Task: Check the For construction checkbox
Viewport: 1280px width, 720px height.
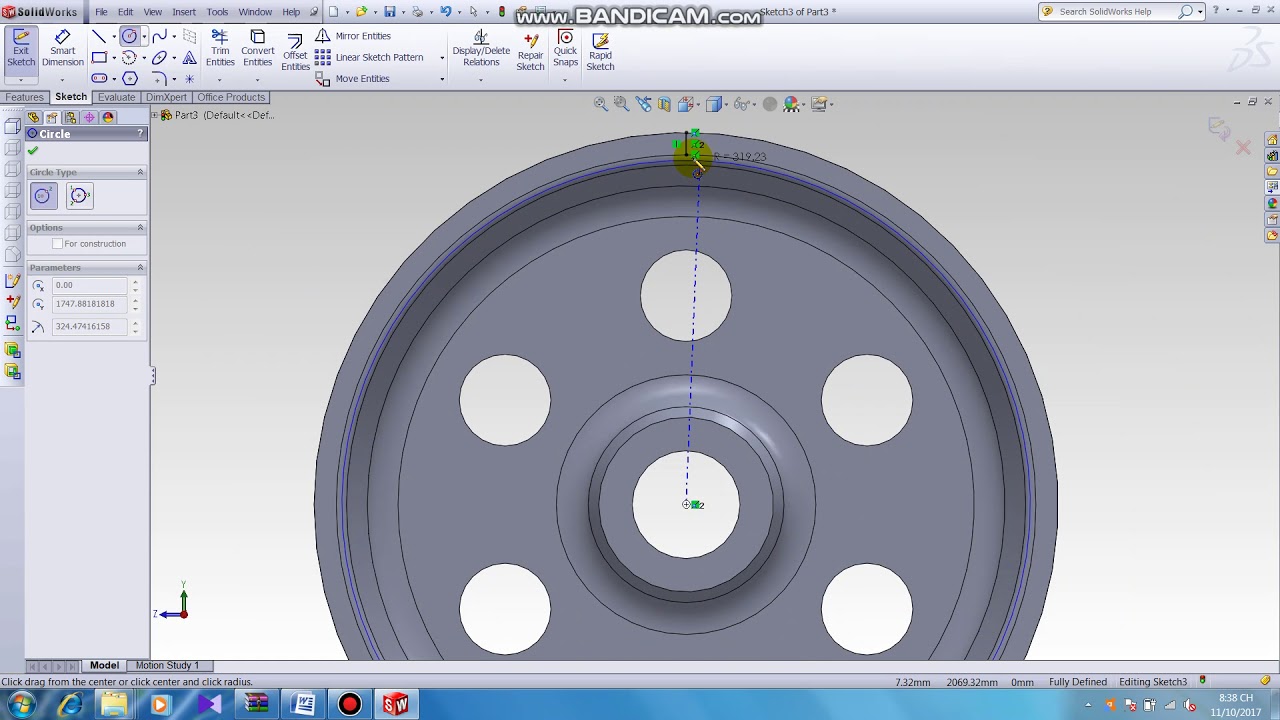Action: coord(58,244)
